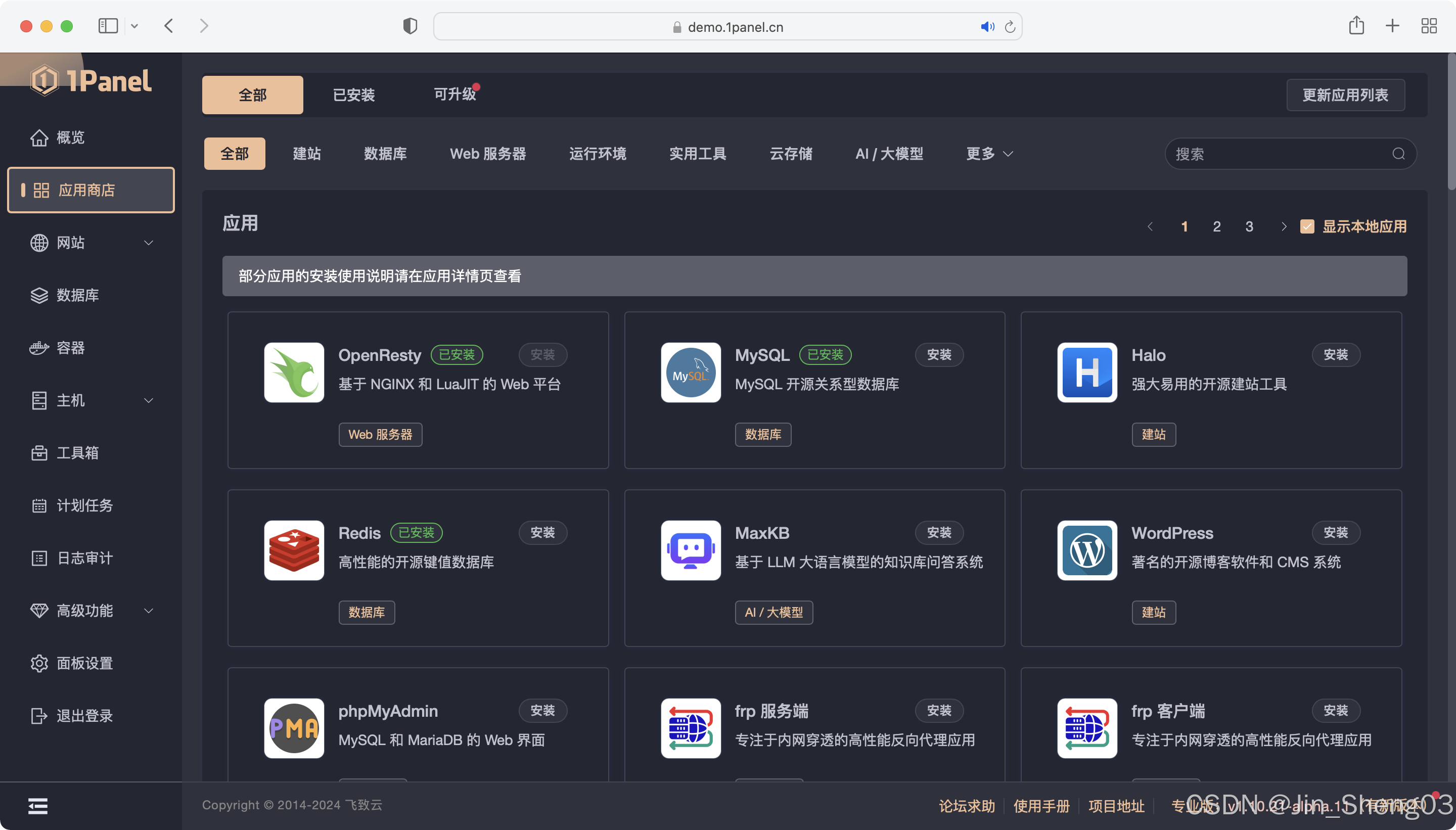Collapse sidebar using bottom-left menu icon
This screenshot has height=830, width=1456.
click(37, 806)
